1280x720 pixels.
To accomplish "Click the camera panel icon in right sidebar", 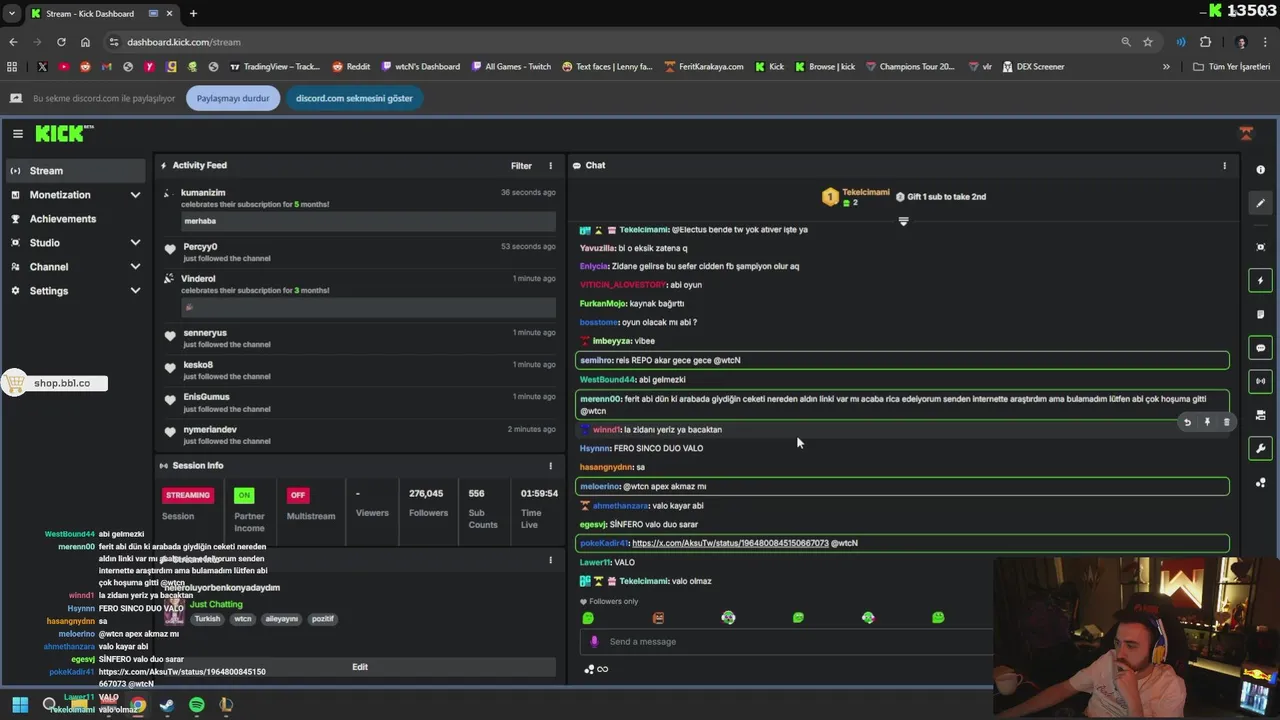I will (1260, 415).
